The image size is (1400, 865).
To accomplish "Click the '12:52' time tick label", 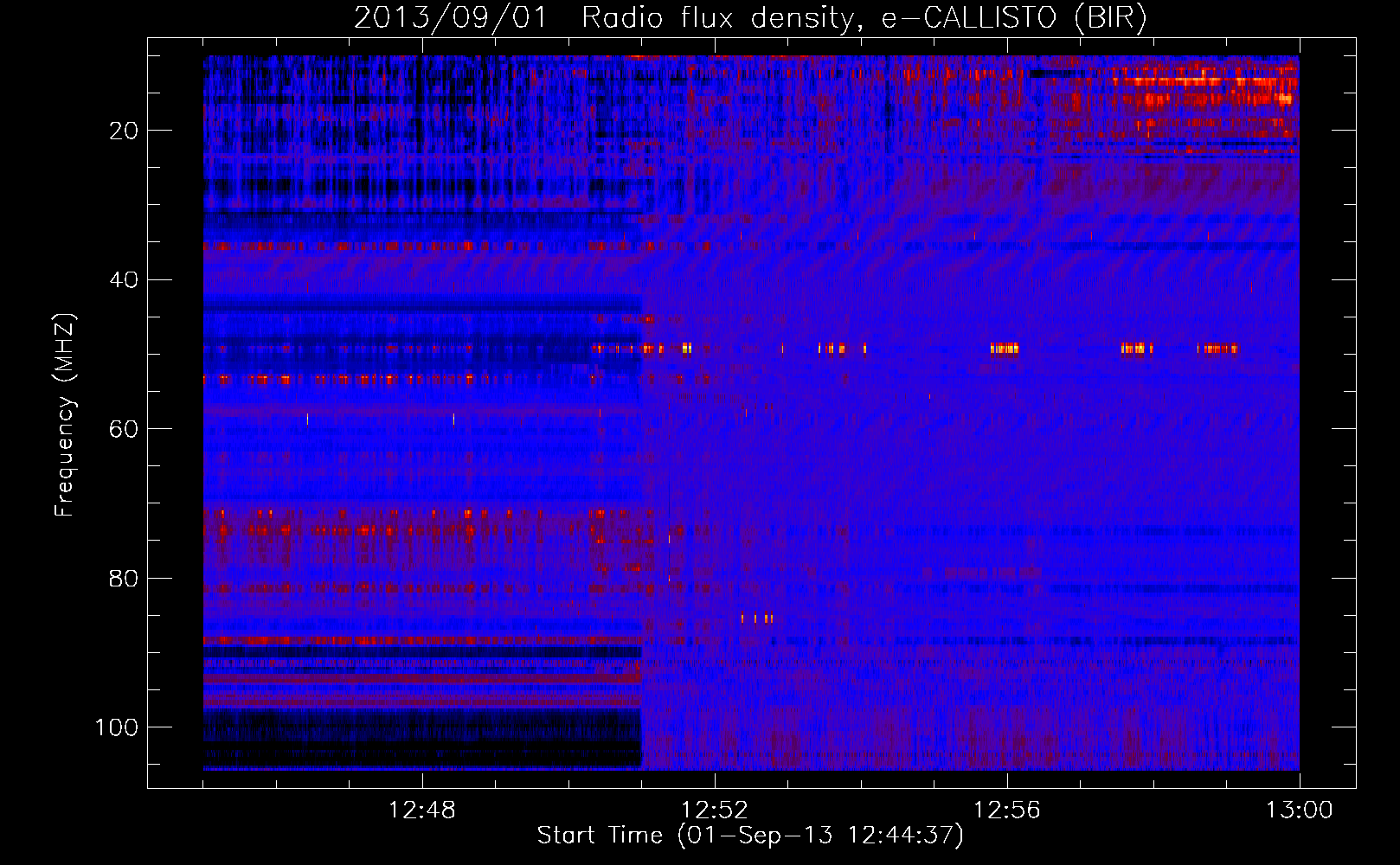I will click(714, 811).
